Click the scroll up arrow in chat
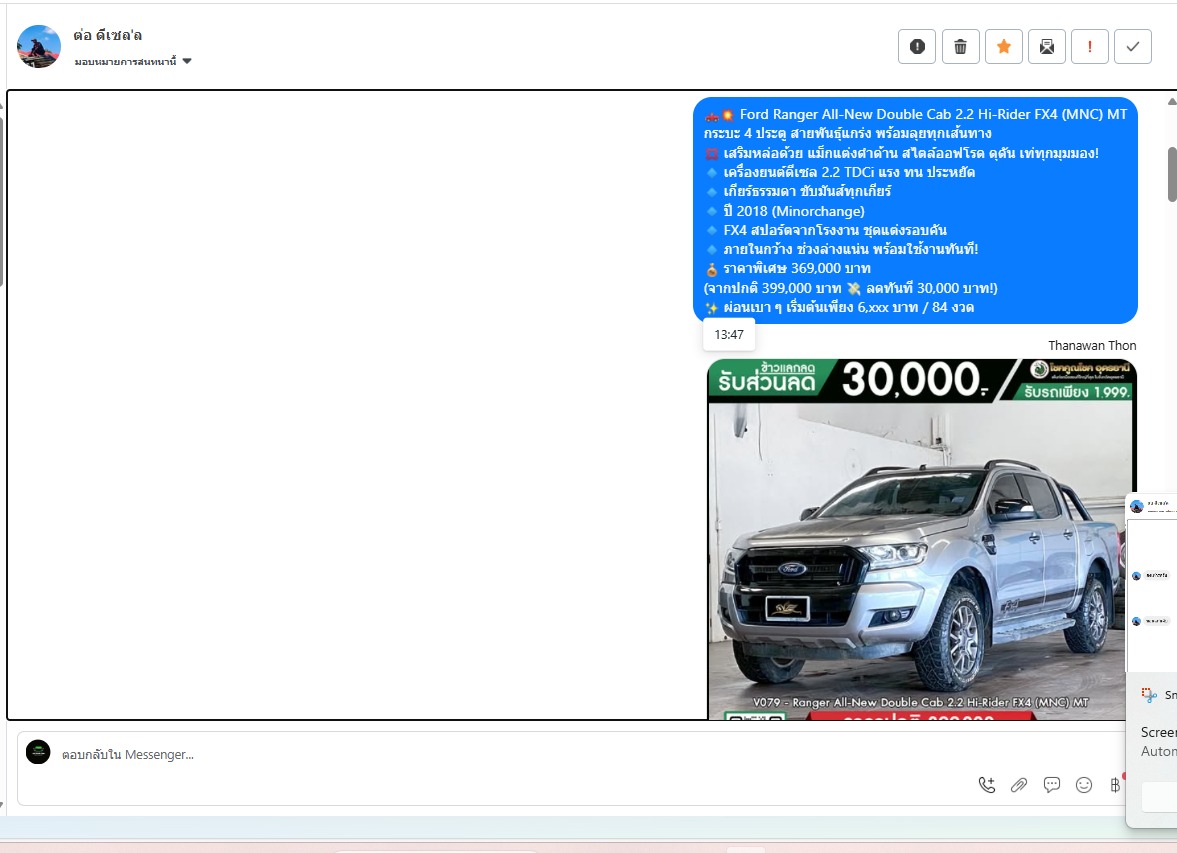The image size is (1177, 853). click(1171, 101)
